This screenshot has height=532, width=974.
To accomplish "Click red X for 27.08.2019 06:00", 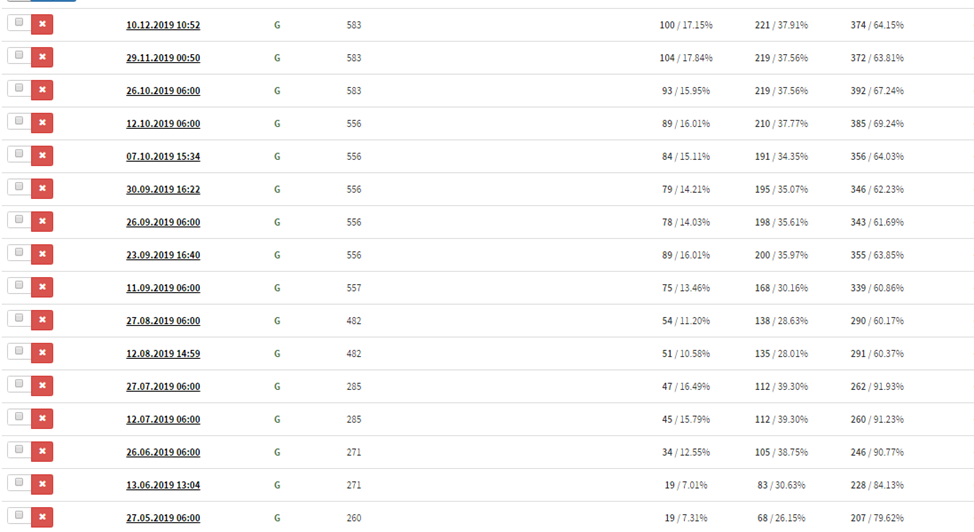I will pyautogui.click(x=42, y=320).
